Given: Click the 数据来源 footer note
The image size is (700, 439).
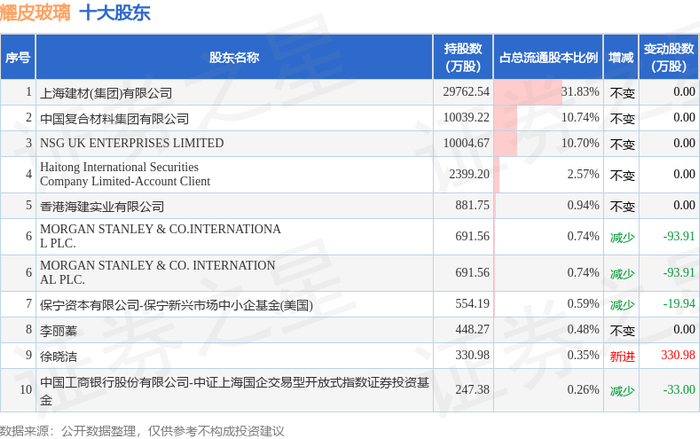Looking at the screenshot, I should click(142, 431).
